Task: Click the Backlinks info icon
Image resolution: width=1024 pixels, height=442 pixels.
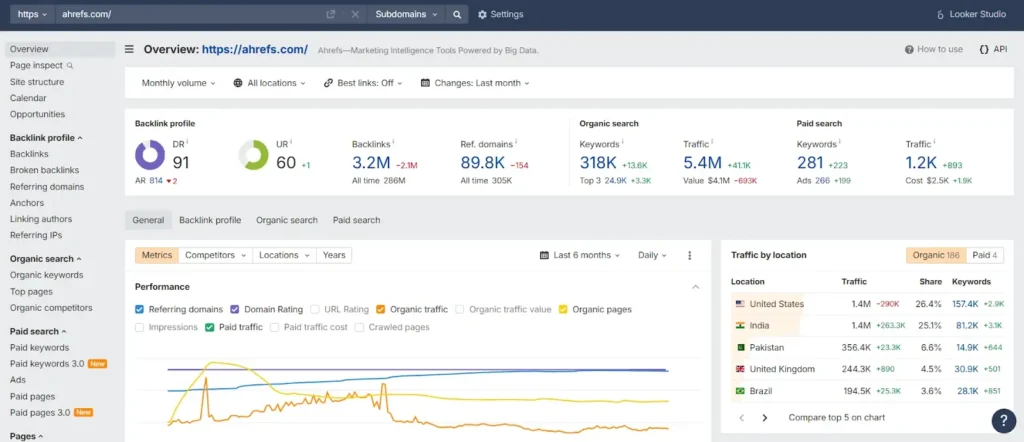Action: tap(394, 141)
